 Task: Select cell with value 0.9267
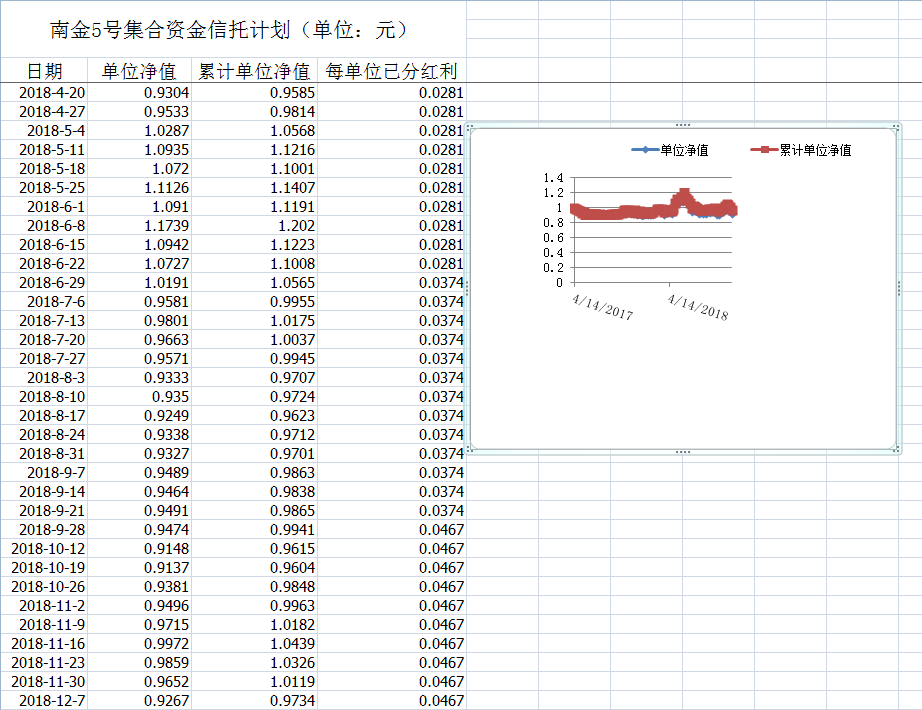coord(139,701)
